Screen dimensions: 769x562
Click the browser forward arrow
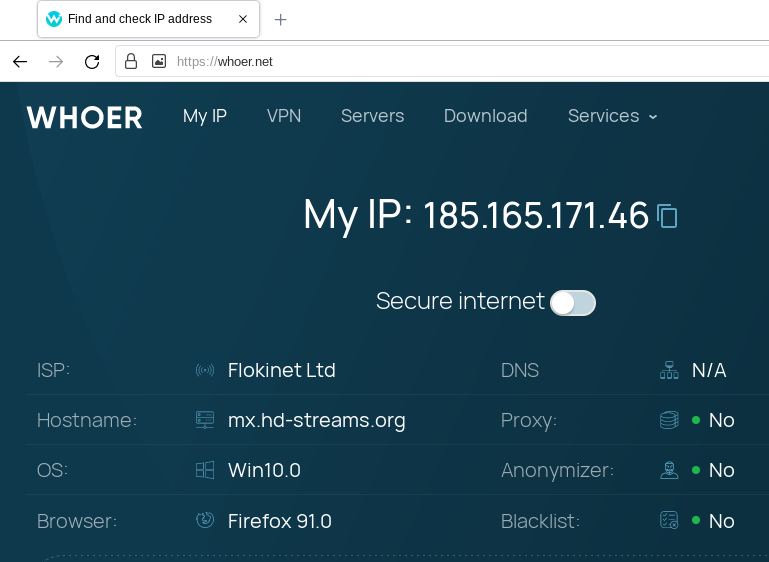(56, 62)
